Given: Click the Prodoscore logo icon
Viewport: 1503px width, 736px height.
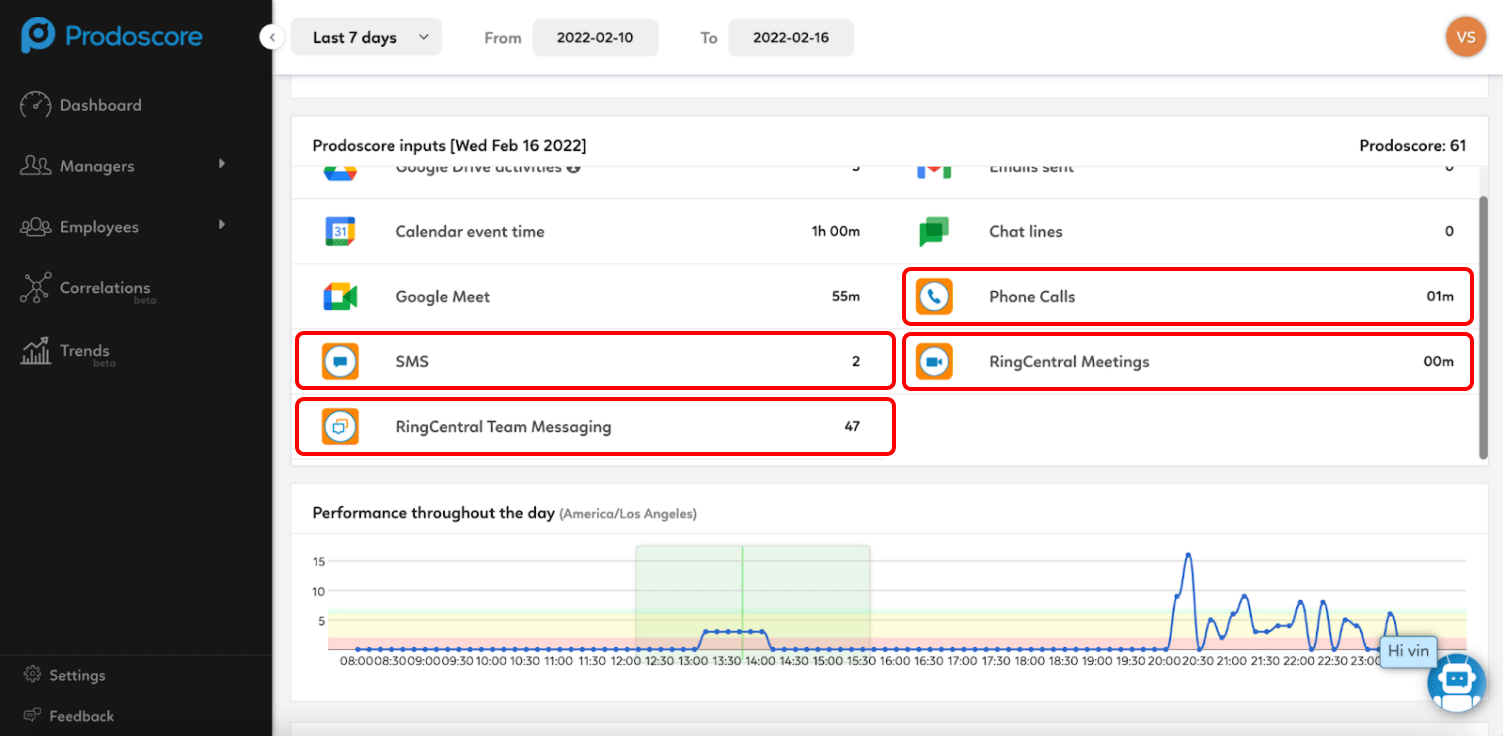Looking at the screenshot, I should 38,36.
